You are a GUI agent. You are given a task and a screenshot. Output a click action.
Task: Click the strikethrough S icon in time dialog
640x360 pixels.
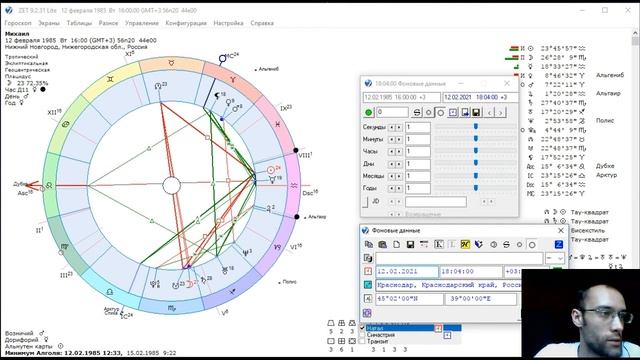[417, 112]
